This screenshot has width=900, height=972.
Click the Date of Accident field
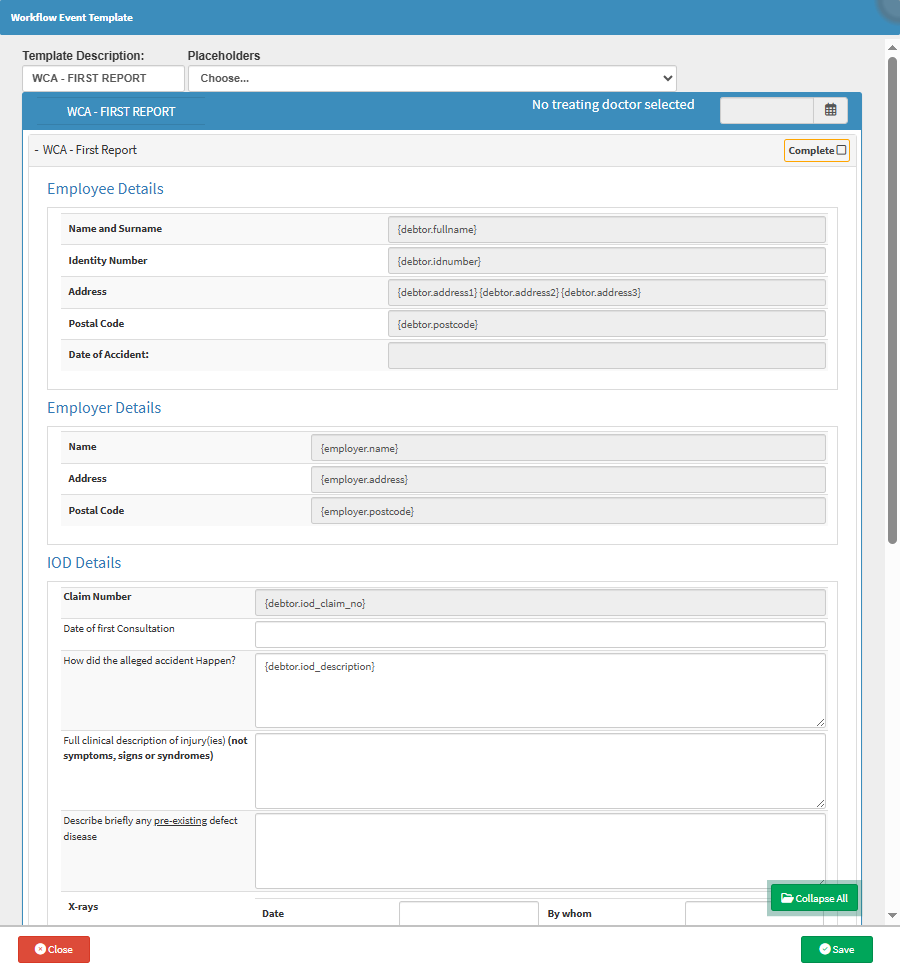tap(606, 356)
